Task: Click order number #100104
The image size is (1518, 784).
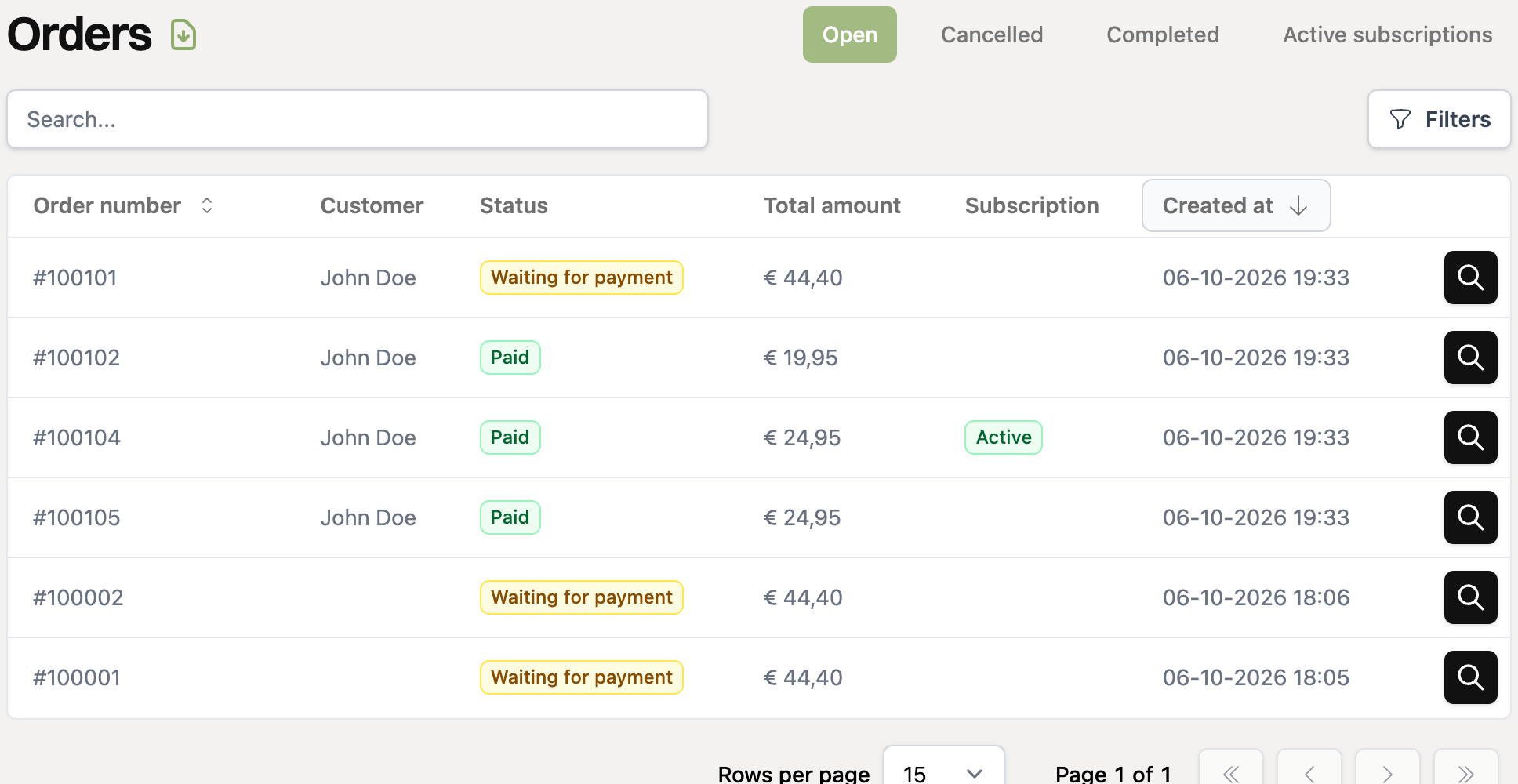Action: click(77, 437)
